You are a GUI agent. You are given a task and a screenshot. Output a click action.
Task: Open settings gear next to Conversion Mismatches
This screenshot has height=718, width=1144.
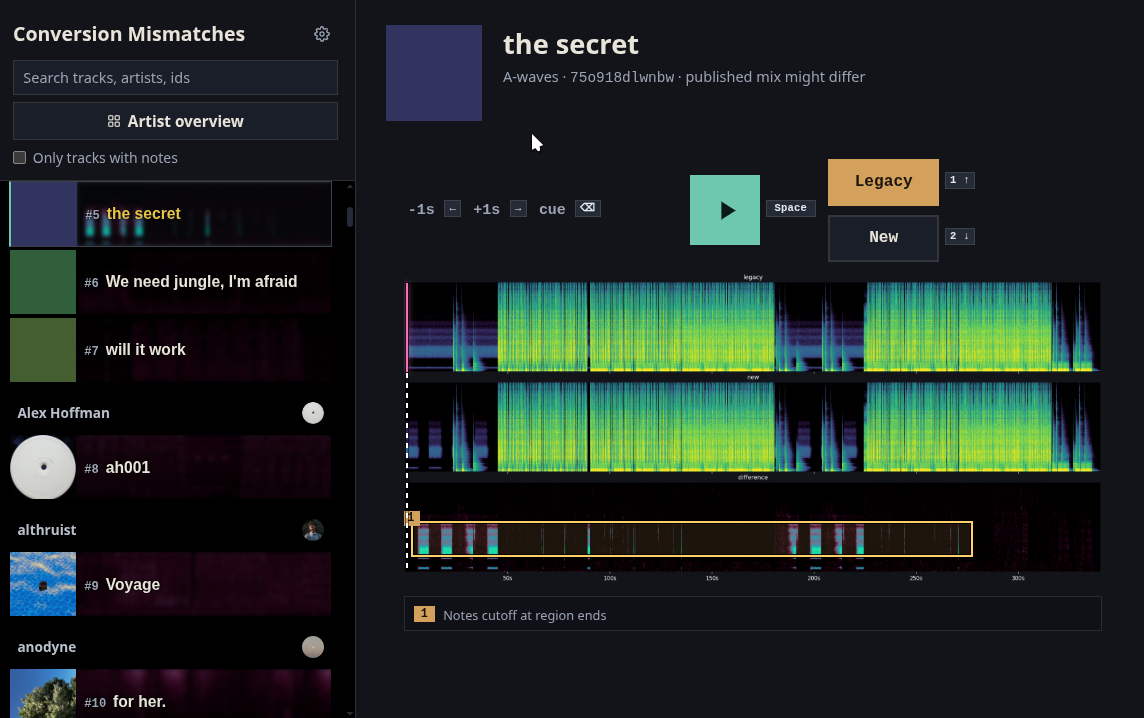pos(322,34)
